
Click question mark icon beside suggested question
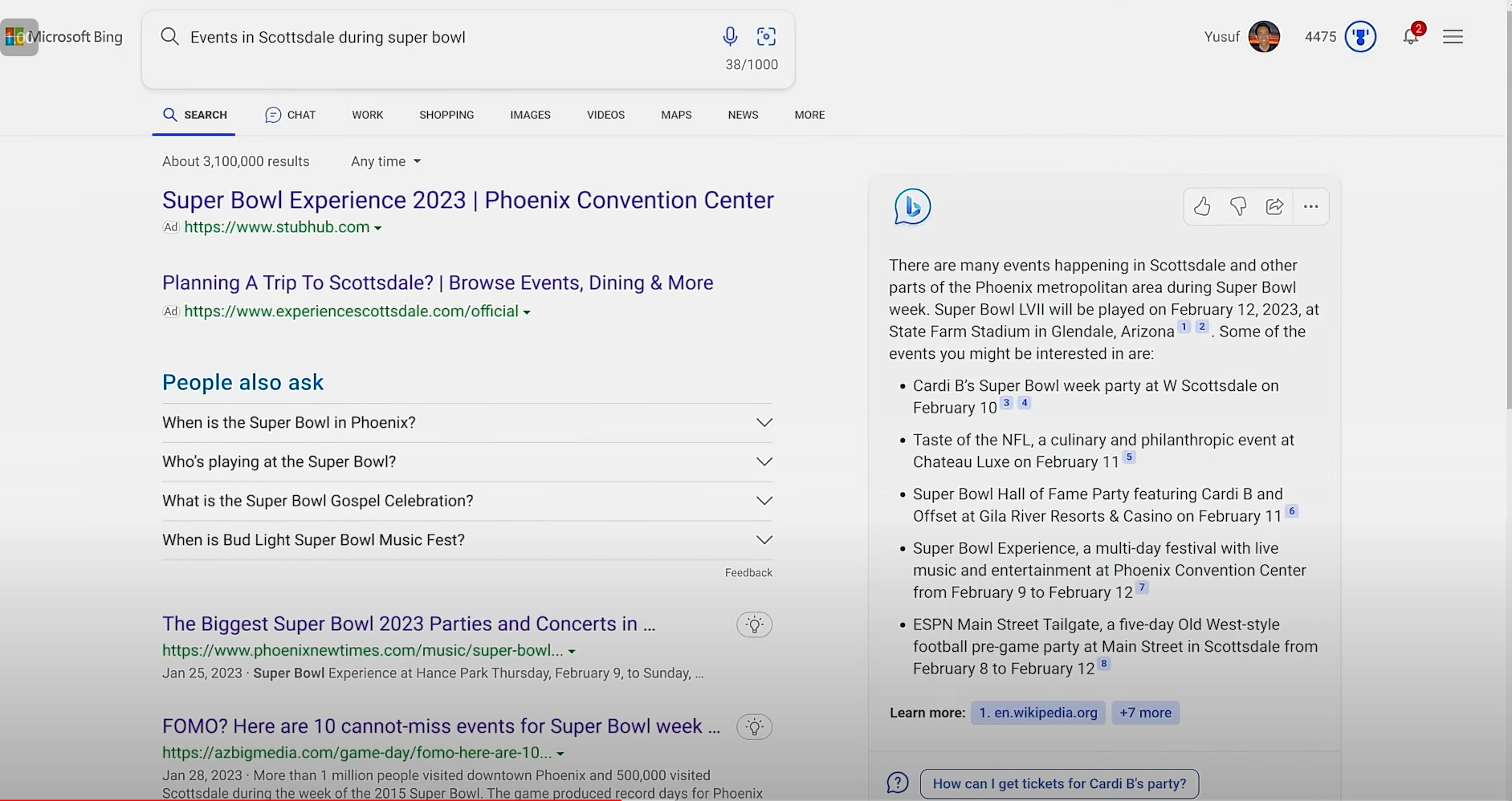898,783
